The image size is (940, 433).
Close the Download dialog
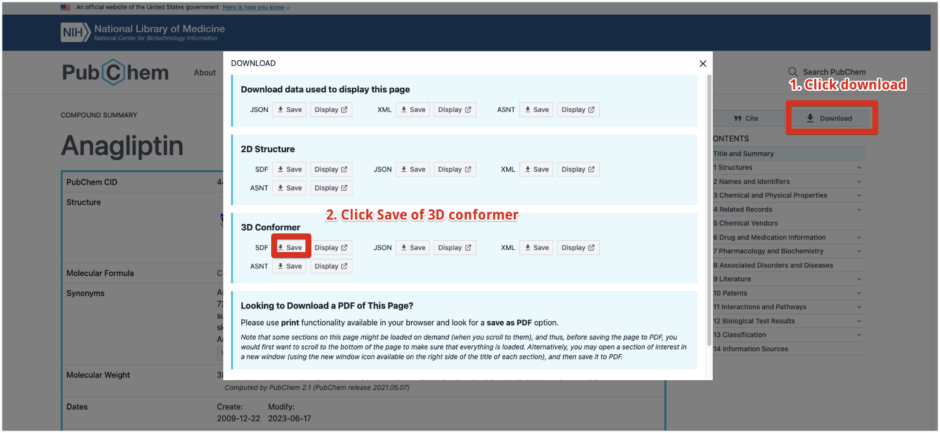(x=702, y=63)
